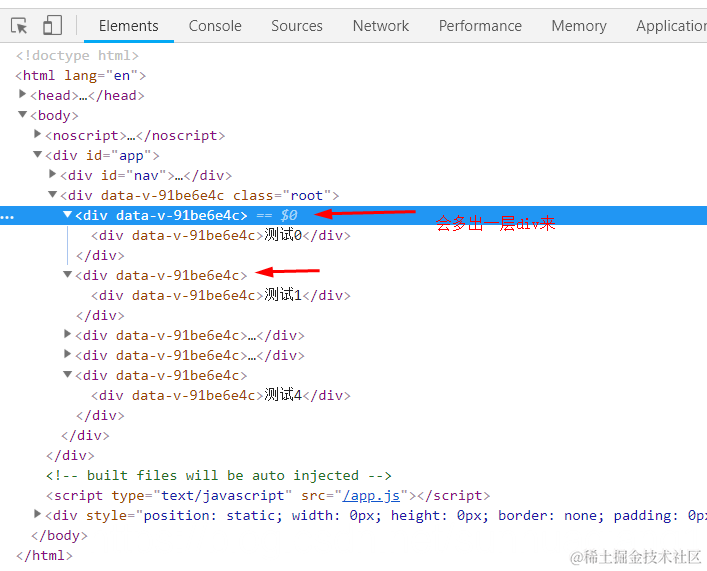Select the div containing 测试0 text
The image size is (707, 571).
[220, 235]
